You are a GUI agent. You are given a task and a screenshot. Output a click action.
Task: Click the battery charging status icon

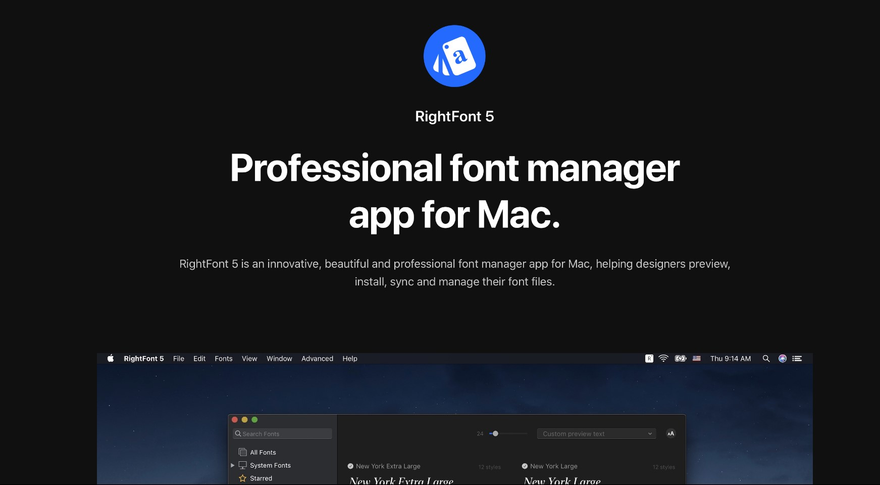[x=680, y=358]
